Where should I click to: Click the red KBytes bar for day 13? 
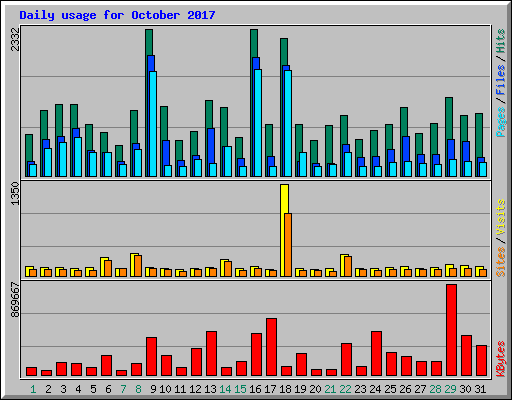211,354
